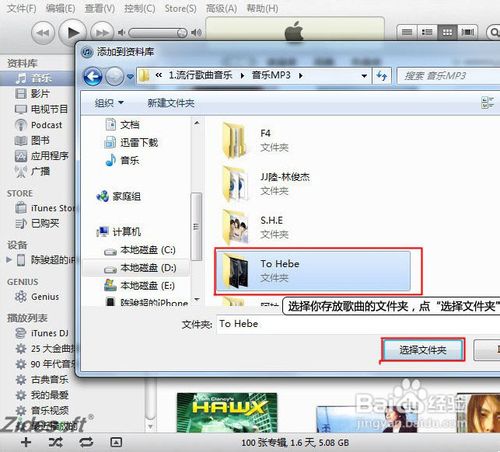Switch iTunes to Cover Flow view
Screen dimensions: 500x452
(x=467, y=32)
